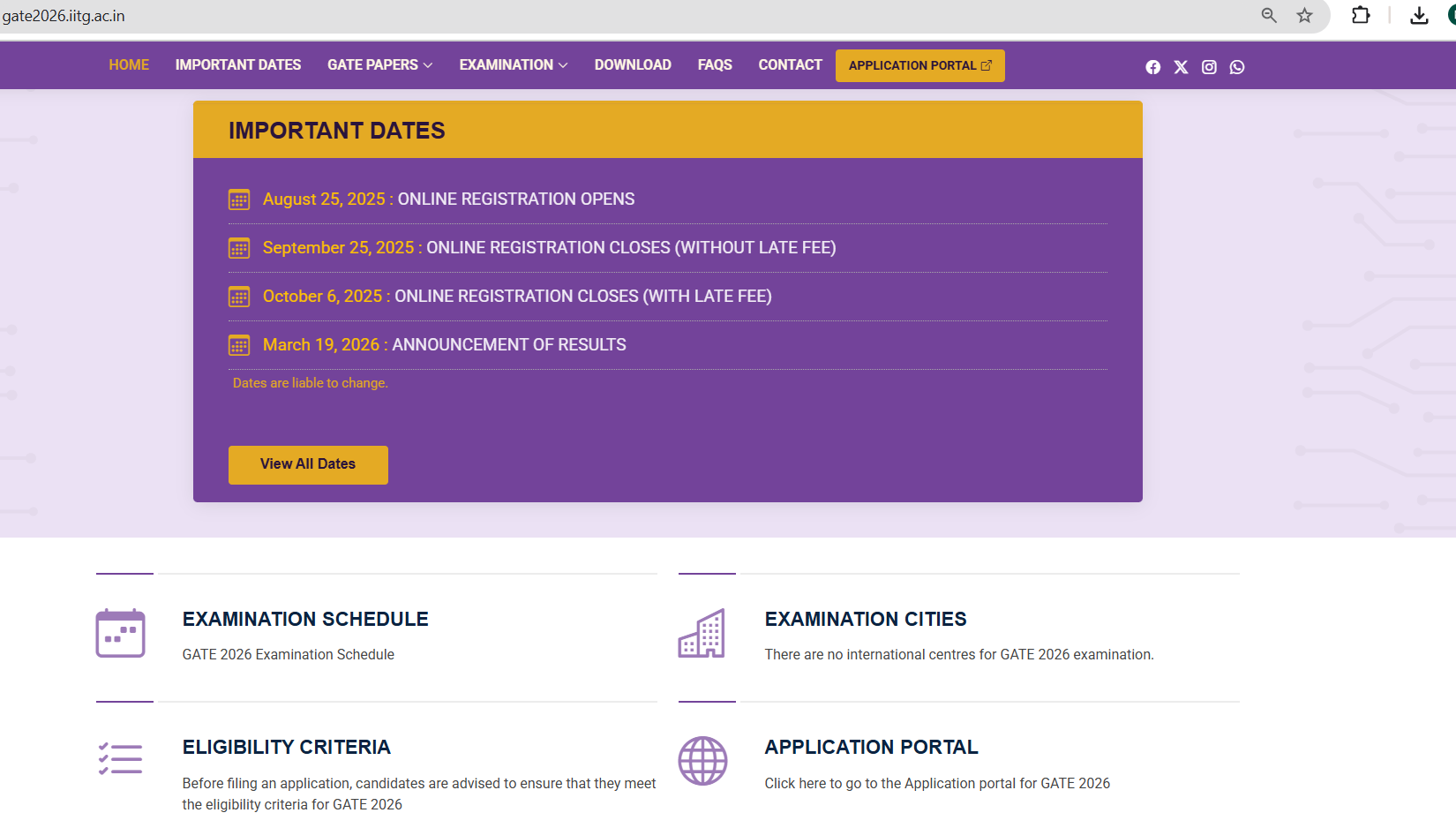Screen dimensions: 1456x828
Task: Open the WhatsApp social icon
Action: point(1237,67)
